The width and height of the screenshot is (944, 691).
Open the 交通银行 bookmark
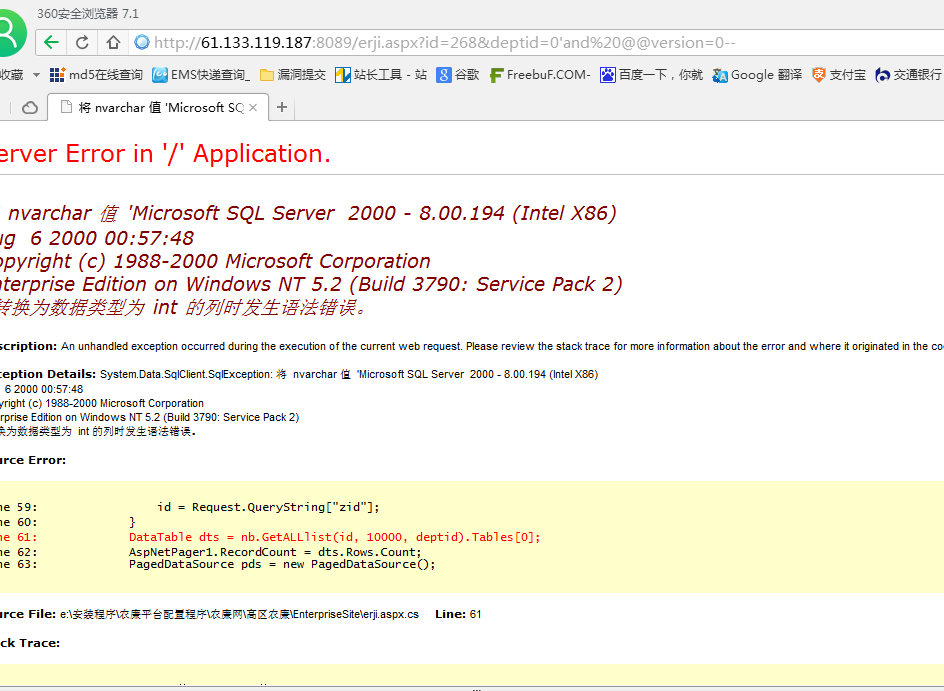(908, 75)
